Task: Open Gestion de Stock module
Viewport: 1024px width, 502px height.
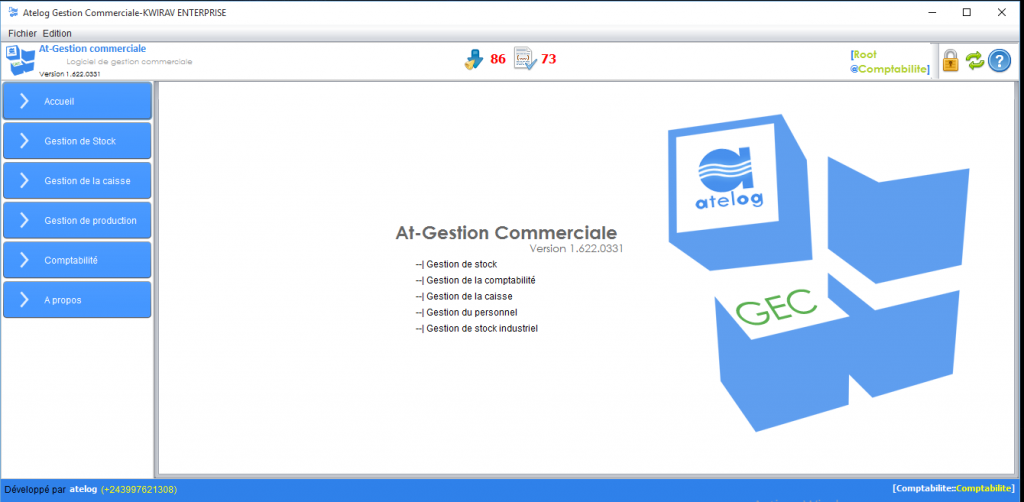Action: pyautogui.click(x=77, y=141)
